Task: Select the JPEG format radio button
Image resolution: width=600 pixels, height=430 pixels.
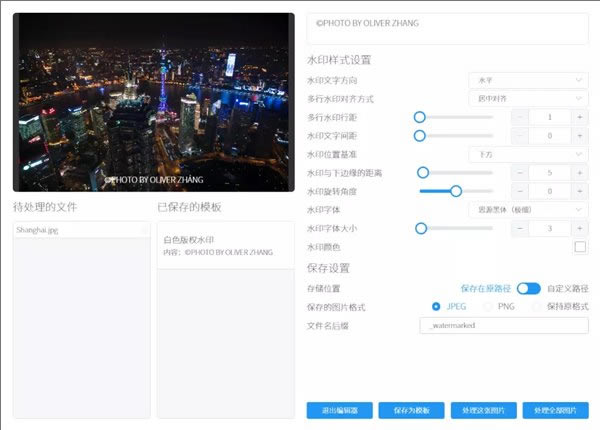Action: click(436, 306)
